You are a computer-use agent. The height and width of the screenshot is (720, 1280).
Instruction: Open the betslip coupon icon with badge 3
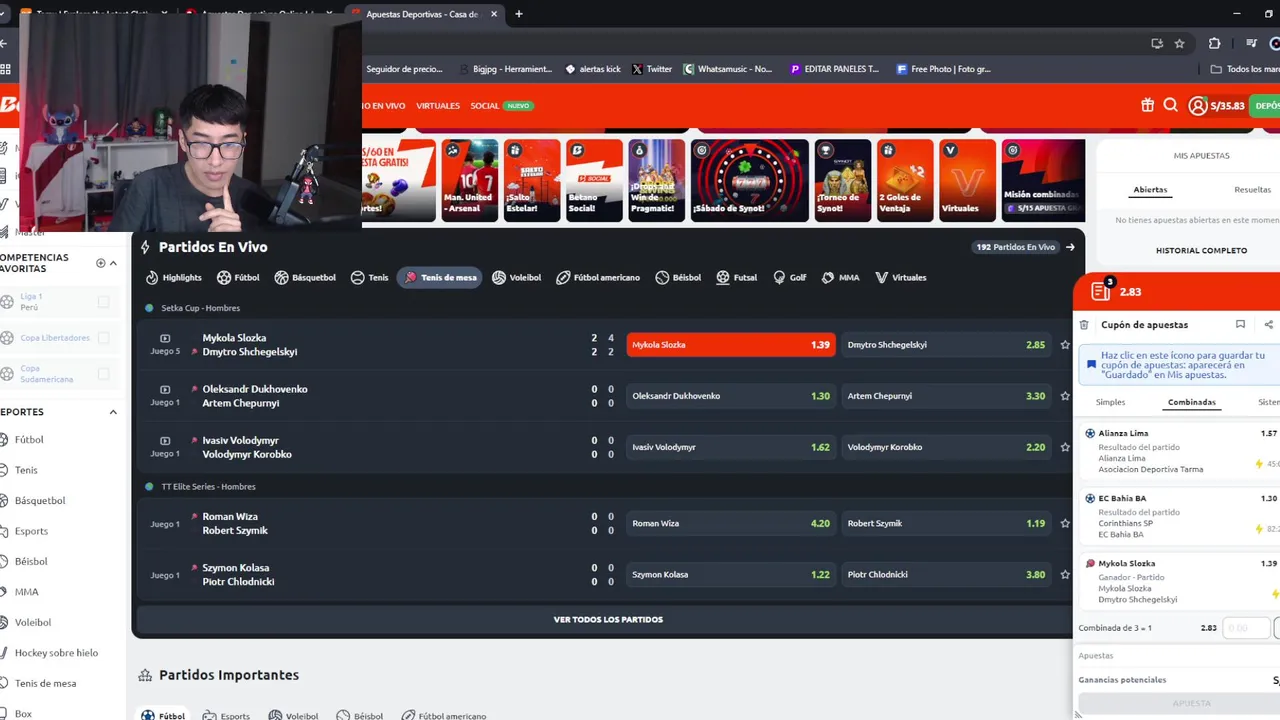[x=1101, y=290]
